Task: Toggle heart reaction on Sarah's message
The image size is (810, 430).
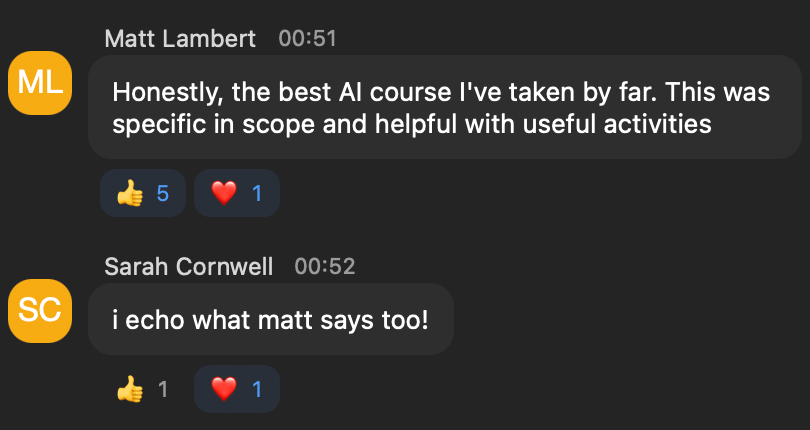Action: click(236, 389)
